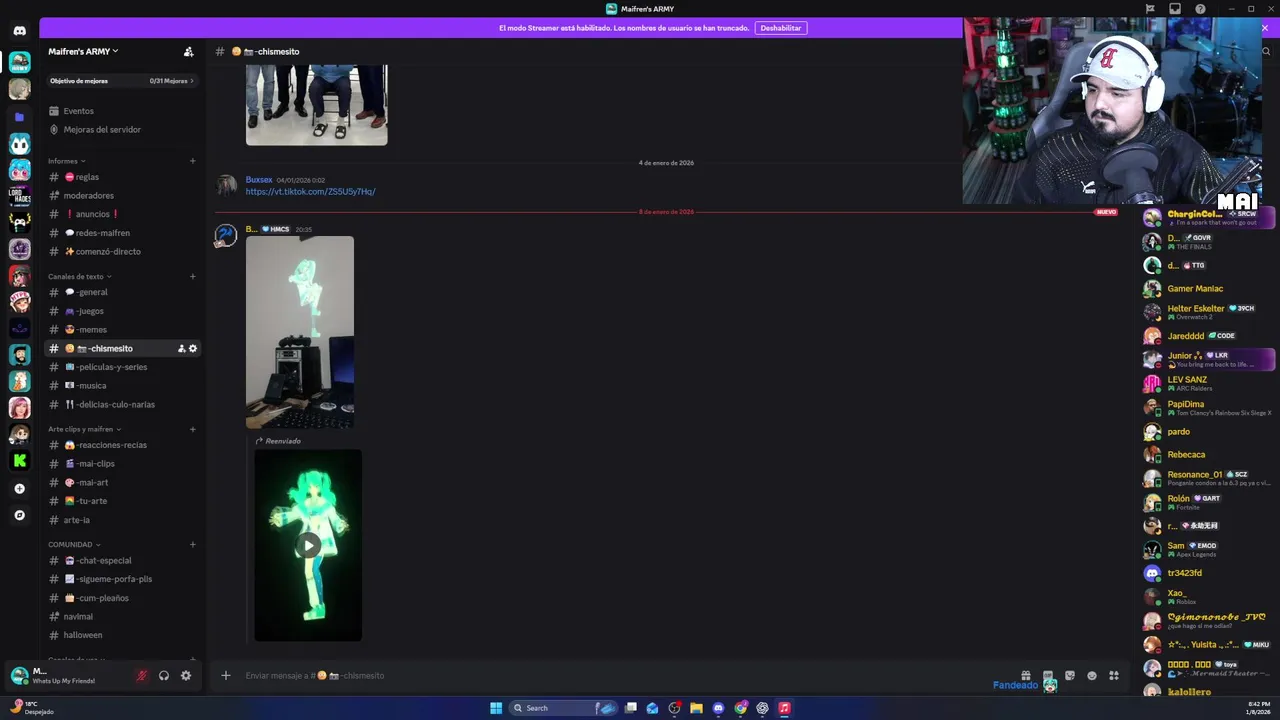Expand Objetivo de mejoras boost goal
Screen dimensions: 1280x720
click(x=123, y=80)
